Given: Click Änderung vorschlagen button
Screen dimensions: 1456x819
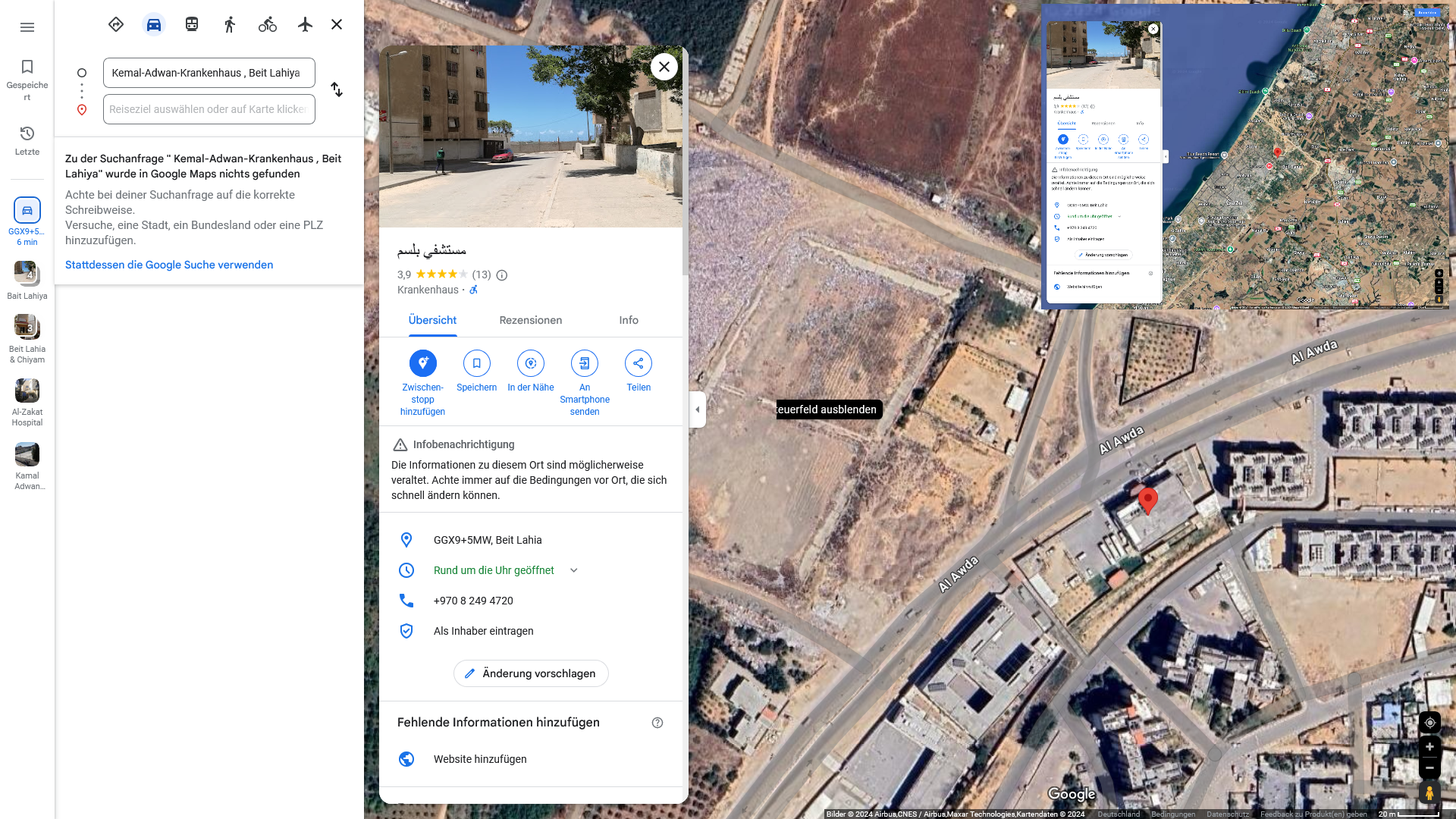Looking at the screenshot, I should point(531,673).
